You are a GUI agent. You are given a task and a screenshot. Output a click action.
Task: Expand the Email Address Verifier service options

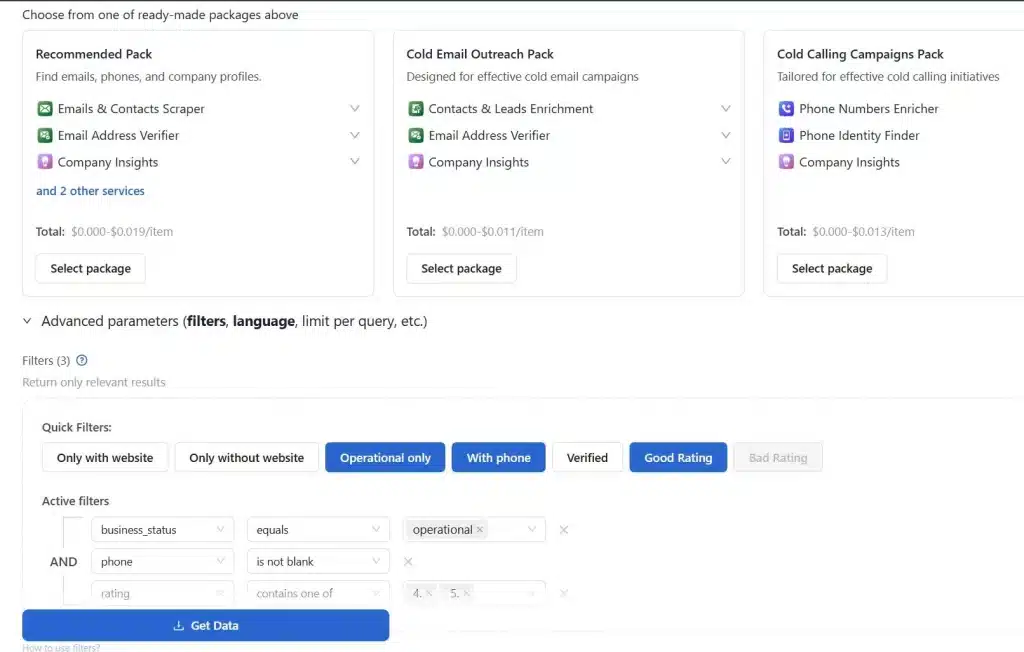(355, 135)
